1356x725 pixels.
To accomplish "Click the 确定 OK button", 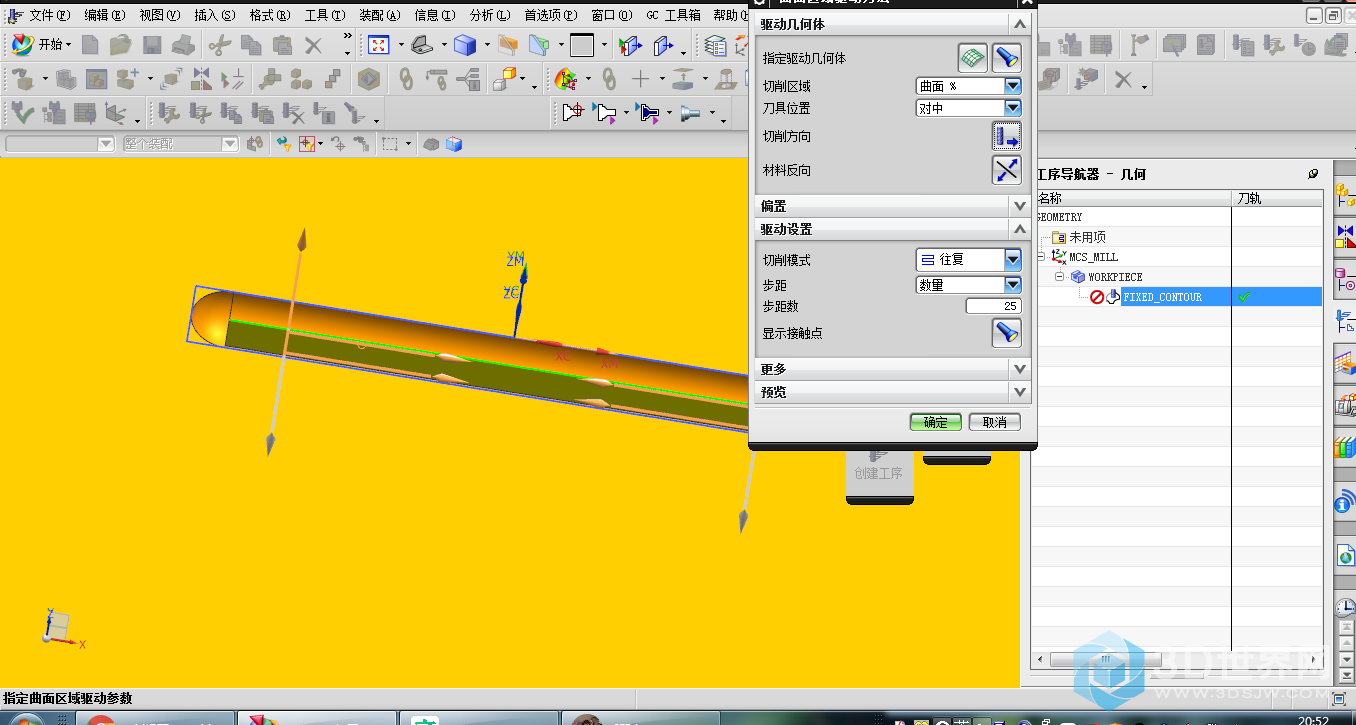I will coord(936,422).
